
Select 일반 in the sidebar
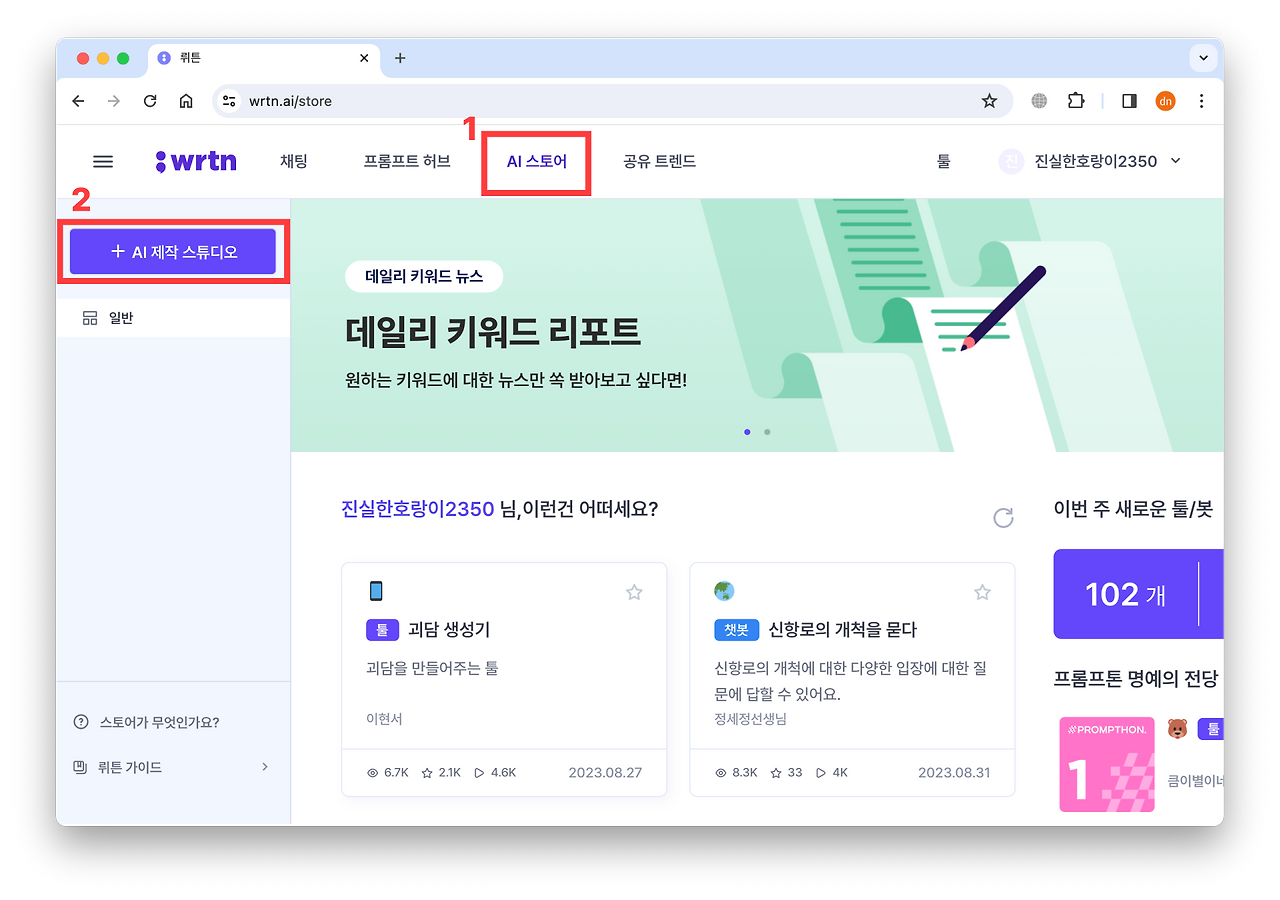click(173, 318)
